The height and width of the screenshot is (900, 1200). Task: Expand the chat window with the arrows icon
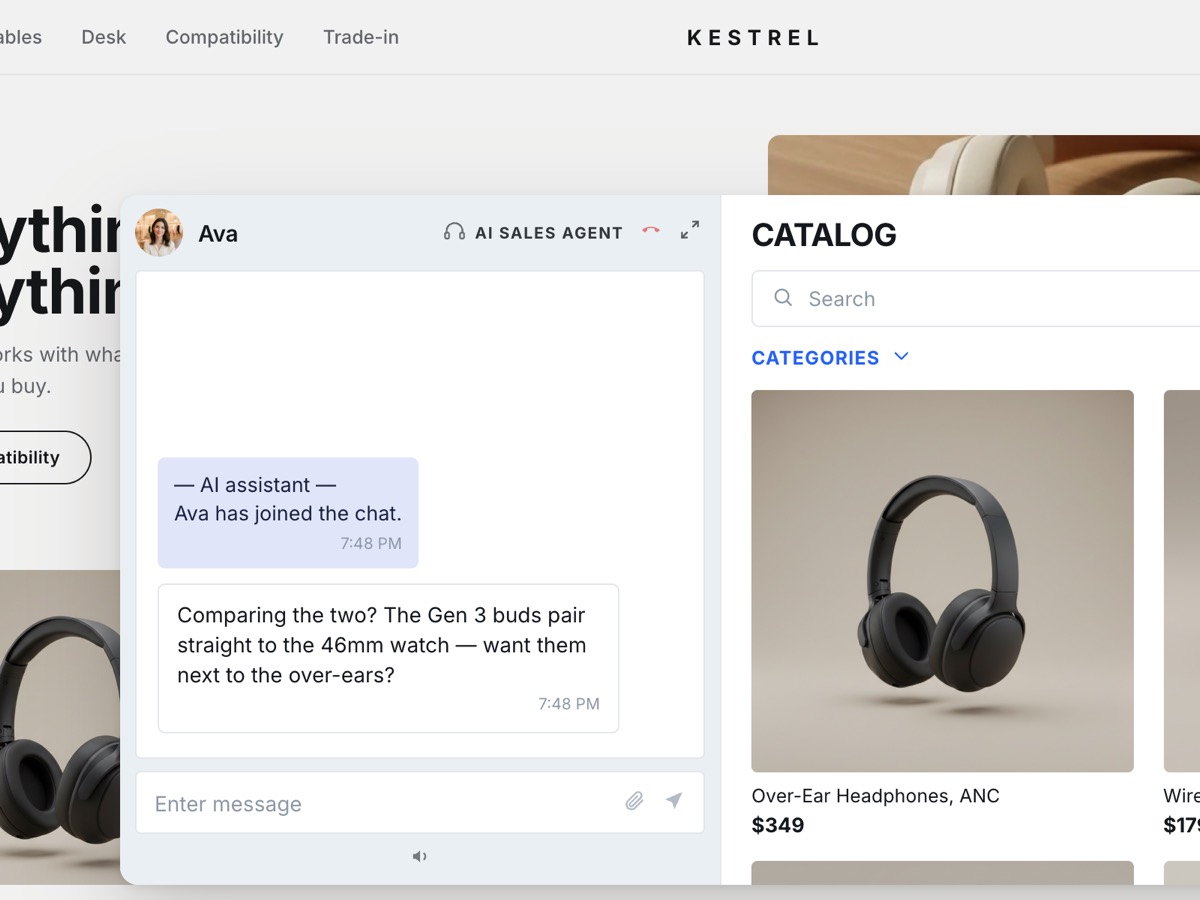(x=690, y=231)
